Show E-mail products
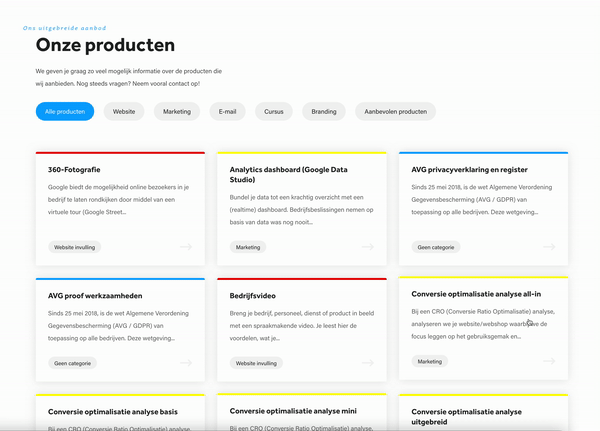 pos(228,112)
